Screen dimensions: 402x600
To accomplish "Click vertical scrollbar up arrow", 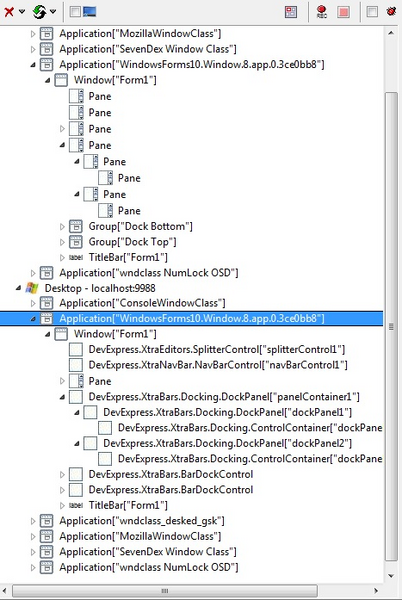I will (391, 33).
